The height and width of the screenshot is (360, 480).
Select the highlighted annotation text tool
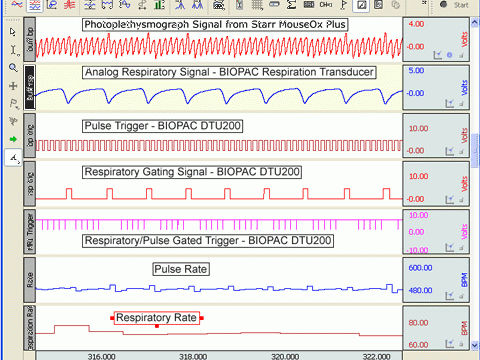click(14, 157)
